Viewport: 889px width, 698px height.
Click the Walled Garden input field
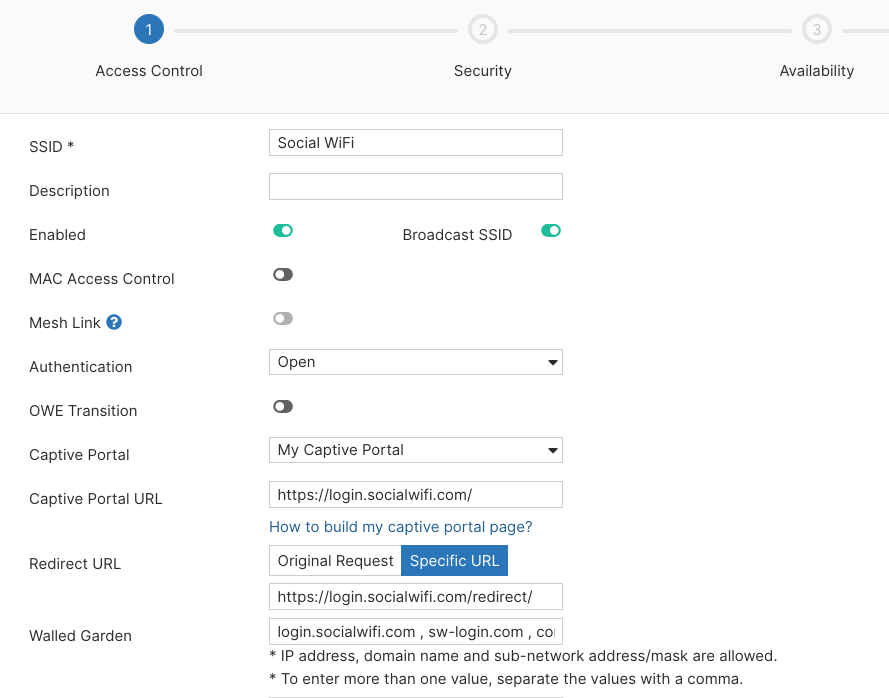click(415, 632)
